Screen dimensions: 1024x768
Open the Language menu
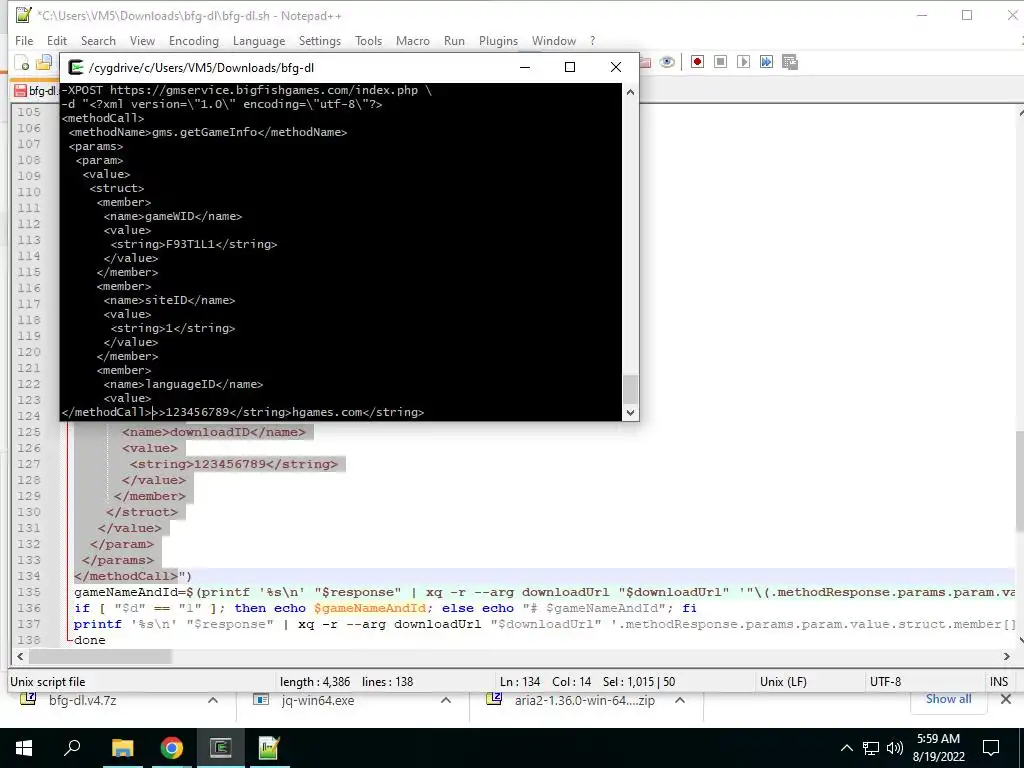click(259, 40)
